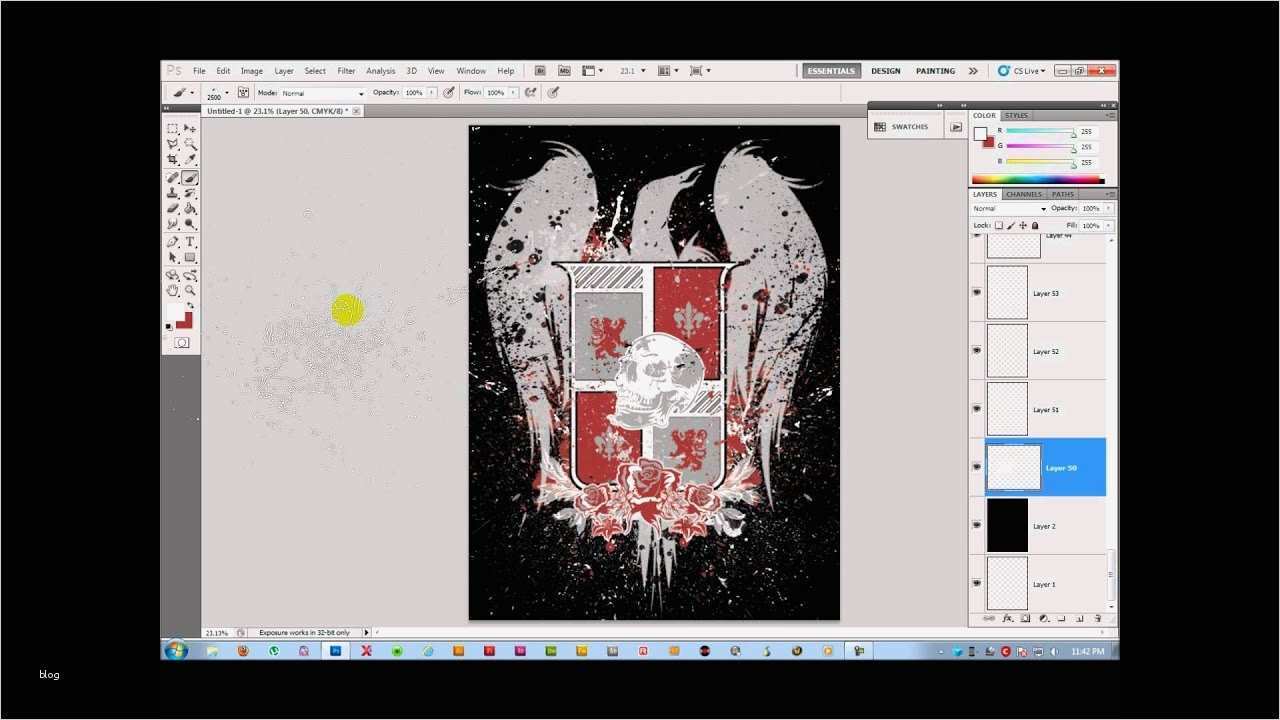The height and width of the screenshot is (720, 1280).
Task: Hide Layer 53 visibility eye
Action: [x=976, y=293]
